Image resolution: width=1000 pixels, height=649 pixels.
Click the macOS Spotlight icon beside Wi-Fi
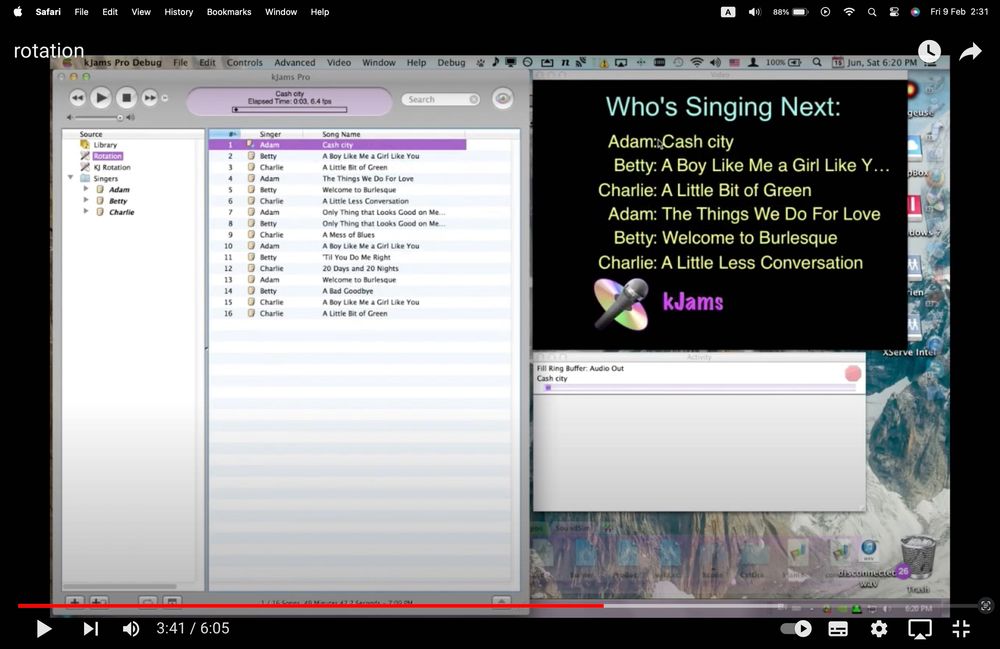click(x=872, y=11)
